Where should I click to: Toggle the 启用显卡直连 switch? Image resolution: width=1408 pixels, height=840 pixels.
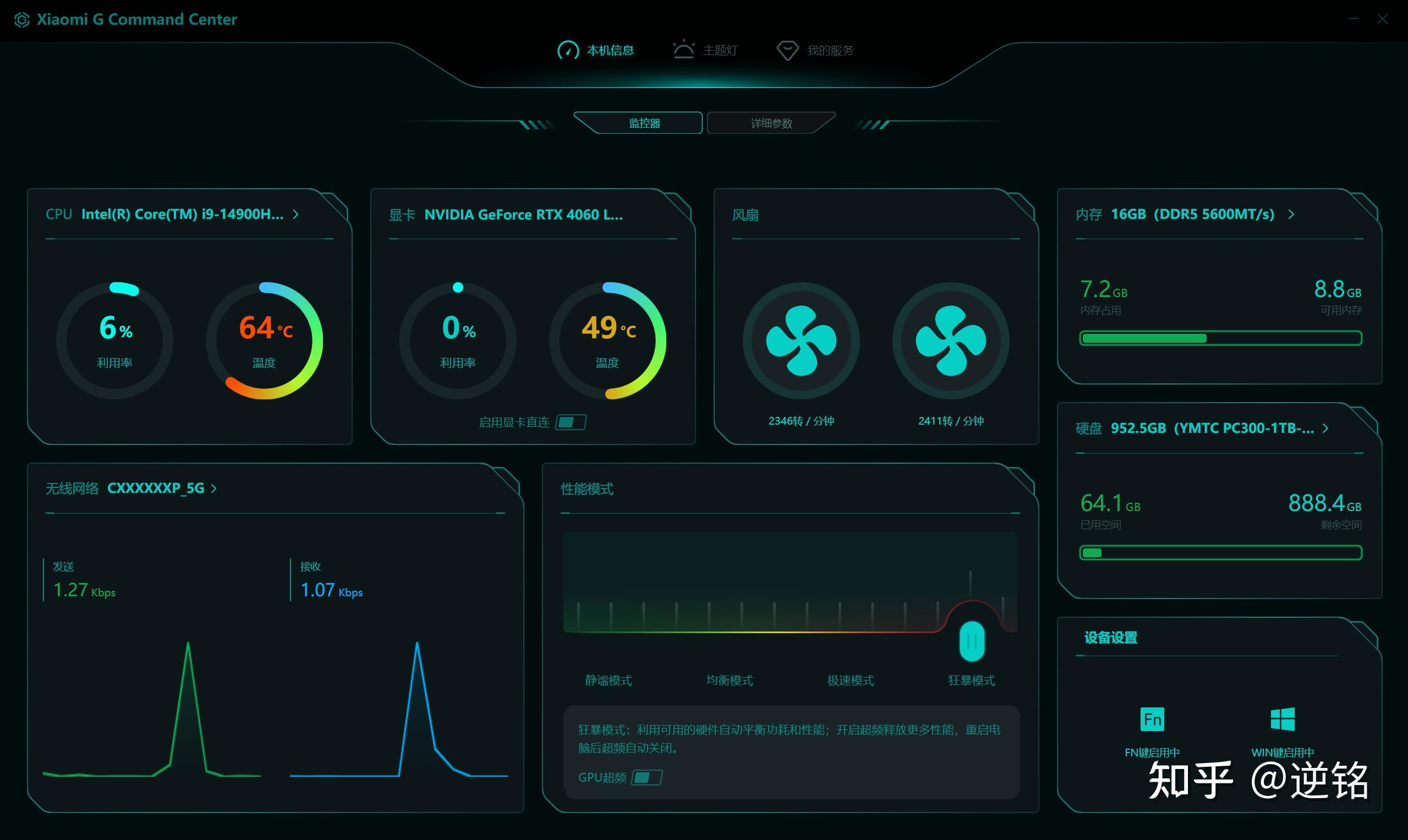click(571, 422)
